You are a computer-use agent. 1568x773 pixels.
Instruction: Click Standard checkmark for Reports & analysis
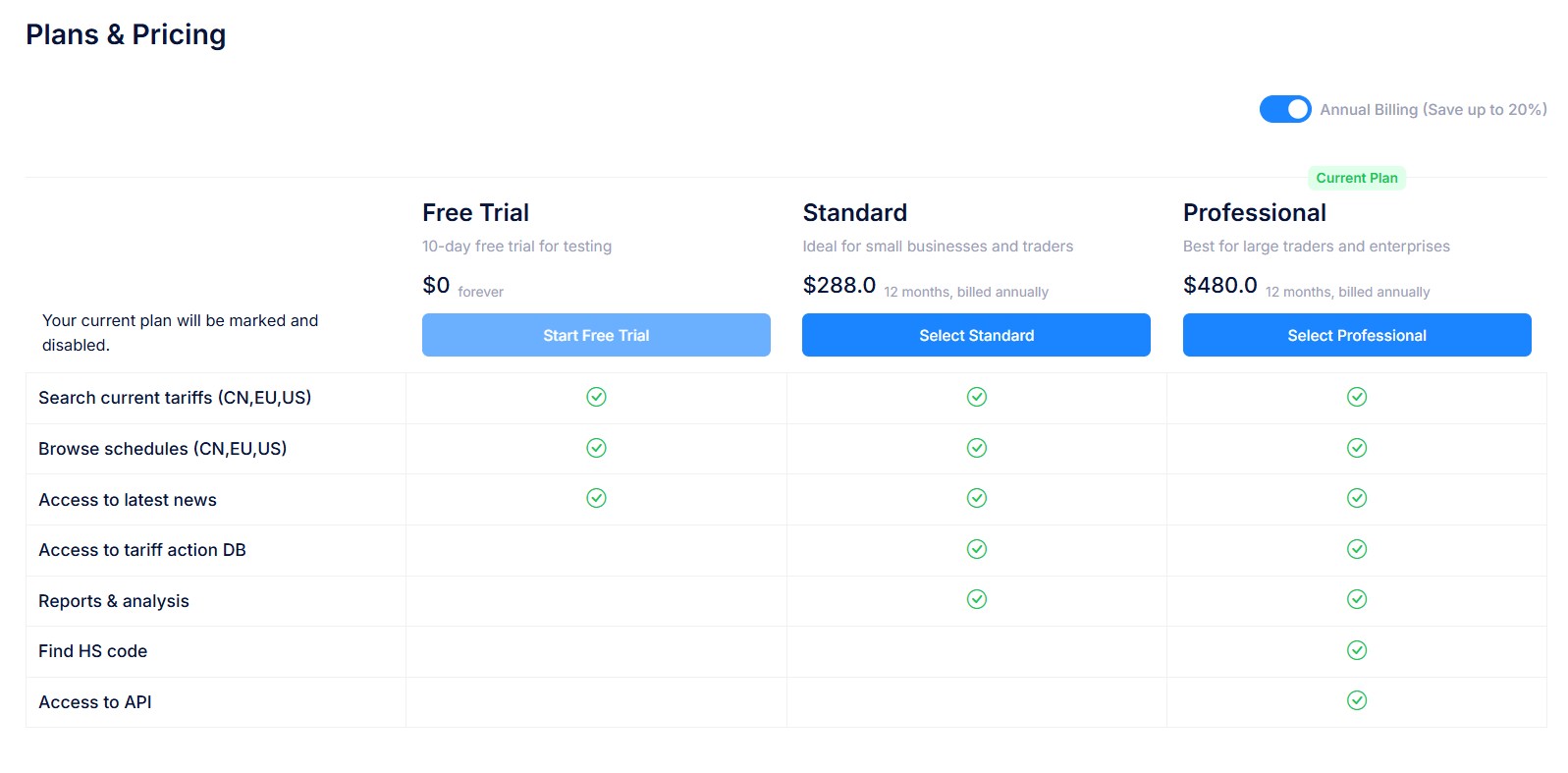point(977,599)
